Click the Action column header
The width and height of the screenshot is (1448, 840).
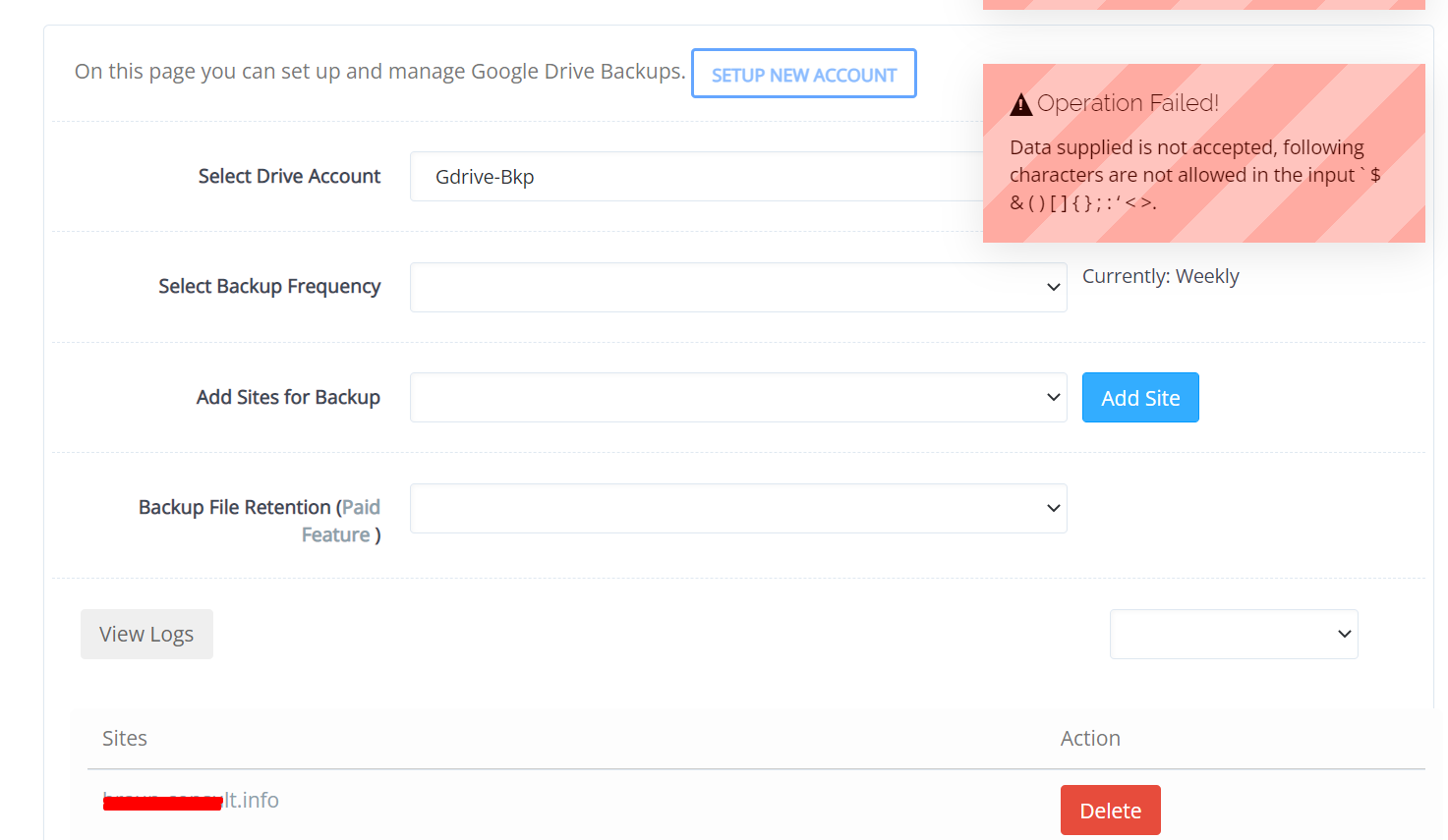[1089, 738]
